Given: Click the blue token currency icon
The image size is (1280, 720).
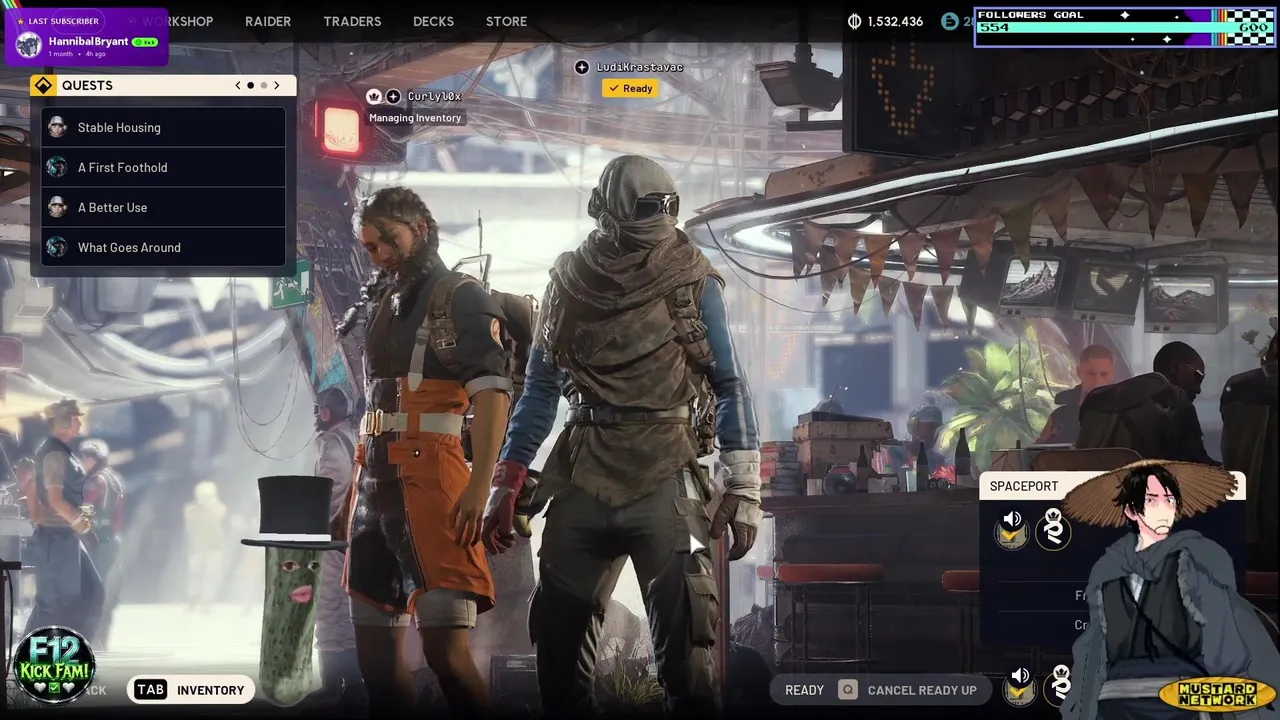Looking at the screenshot, I should pyautogui.click(x=950, y=21).
